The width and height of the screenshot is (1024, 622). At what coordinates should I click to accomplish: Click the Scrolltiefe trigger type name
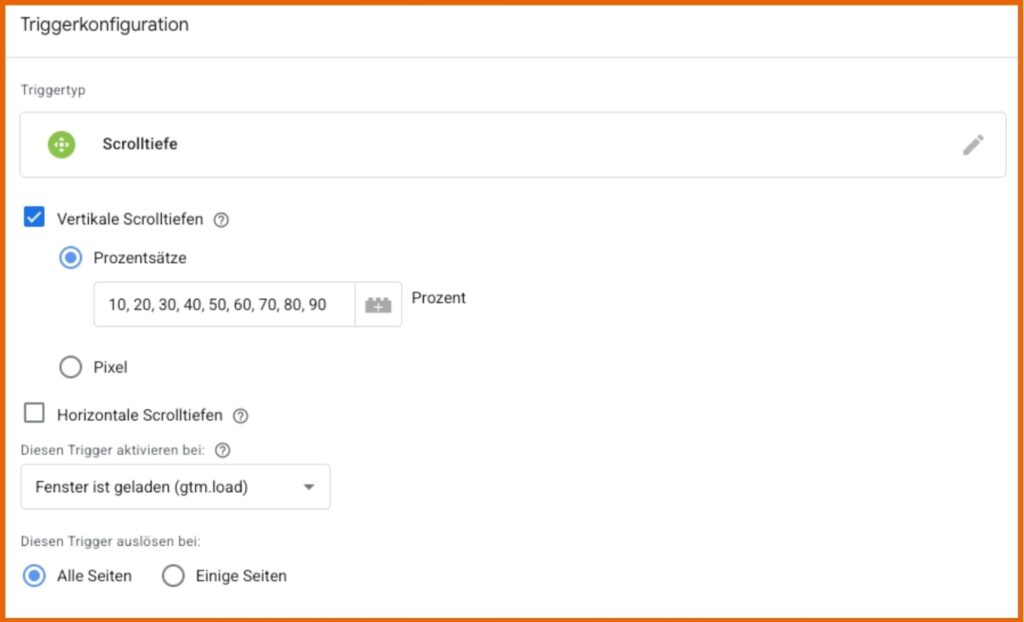click(x=140, y=144)
